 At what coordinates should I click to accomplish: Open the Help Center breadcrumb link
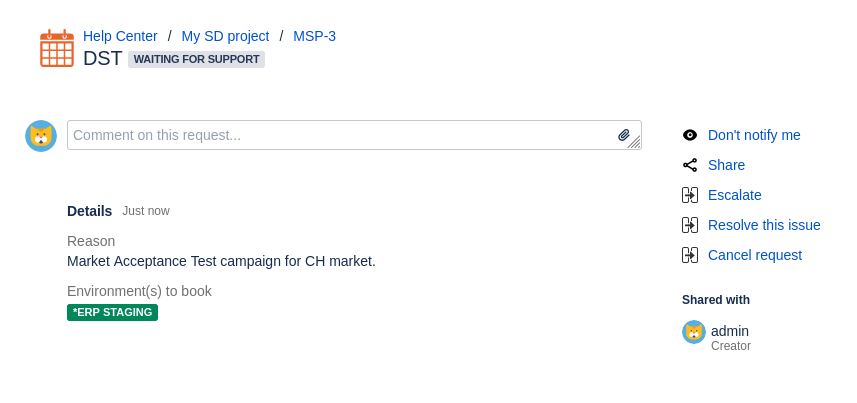pos(120,36)
